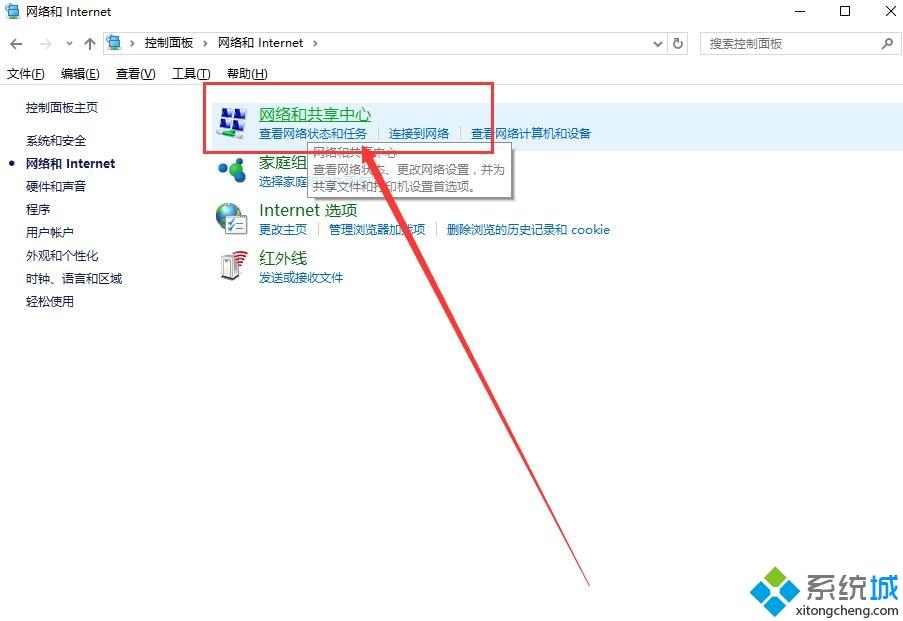
Task: Click the breadcrumb chevron after 网络和 Internet
Action: (x=315, y=43)
